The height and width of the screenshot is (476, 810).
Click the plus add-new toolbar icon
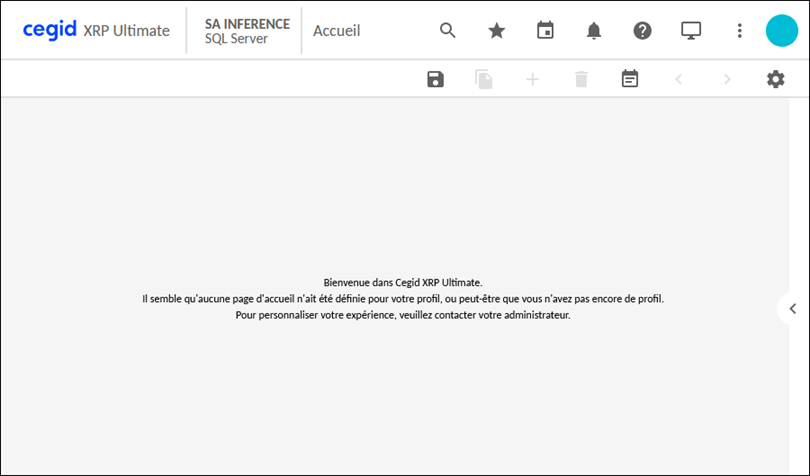533,79
